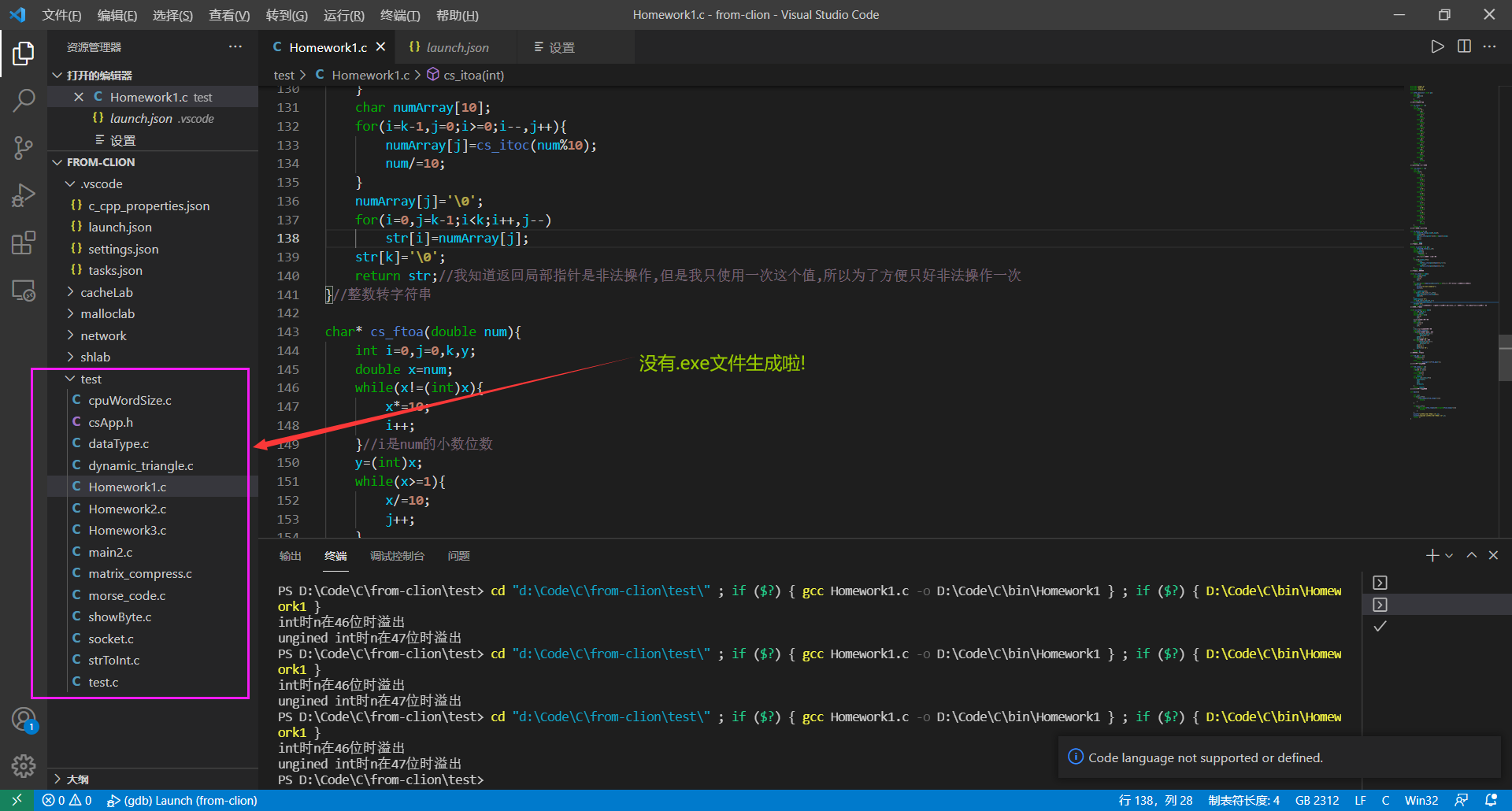Run Homework1.c using the play icon

coord(1436,46)
